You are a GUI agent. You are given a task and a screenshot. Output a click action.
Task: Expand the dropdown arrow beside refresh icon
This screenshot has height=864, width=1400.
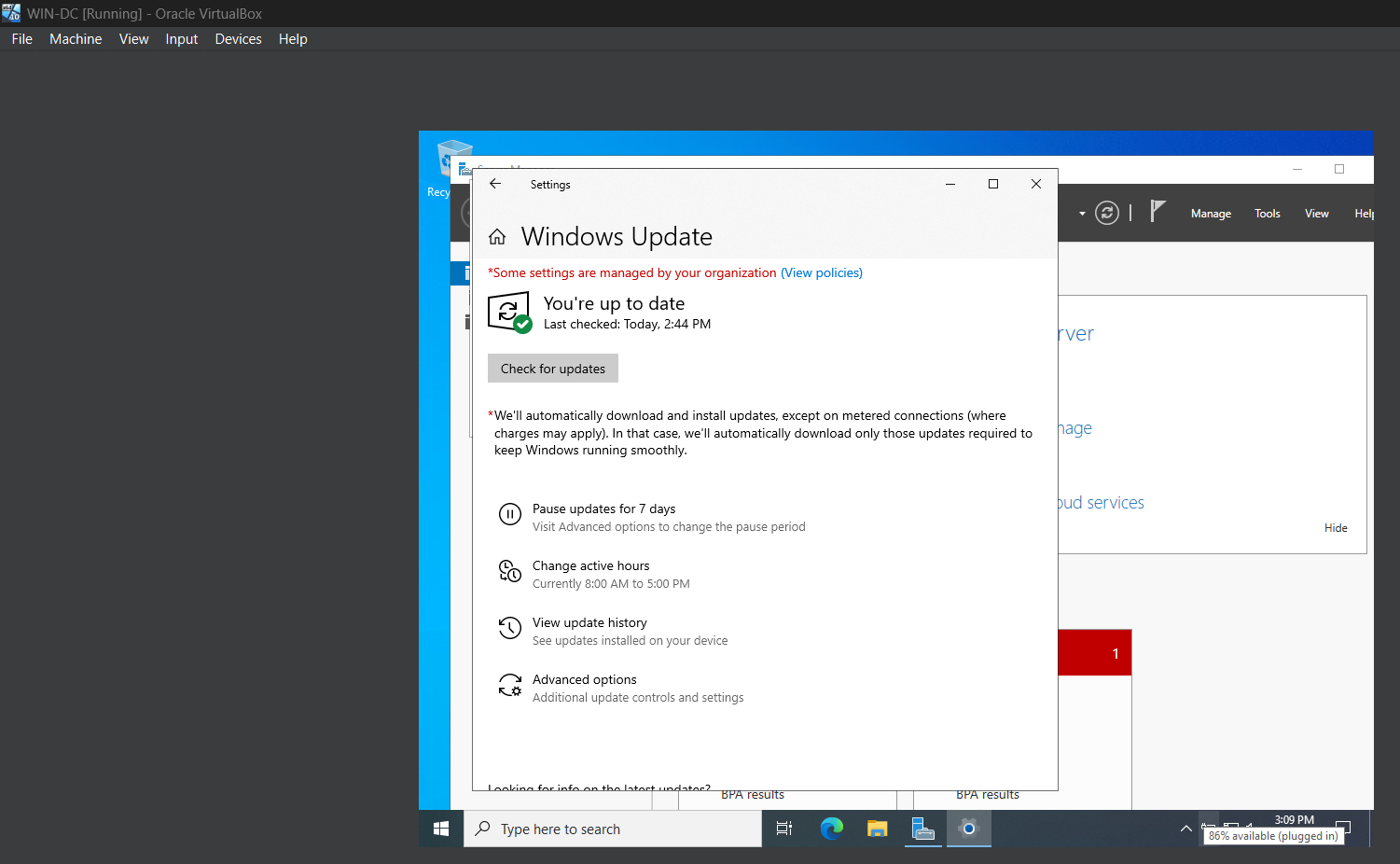(1082, 214)
